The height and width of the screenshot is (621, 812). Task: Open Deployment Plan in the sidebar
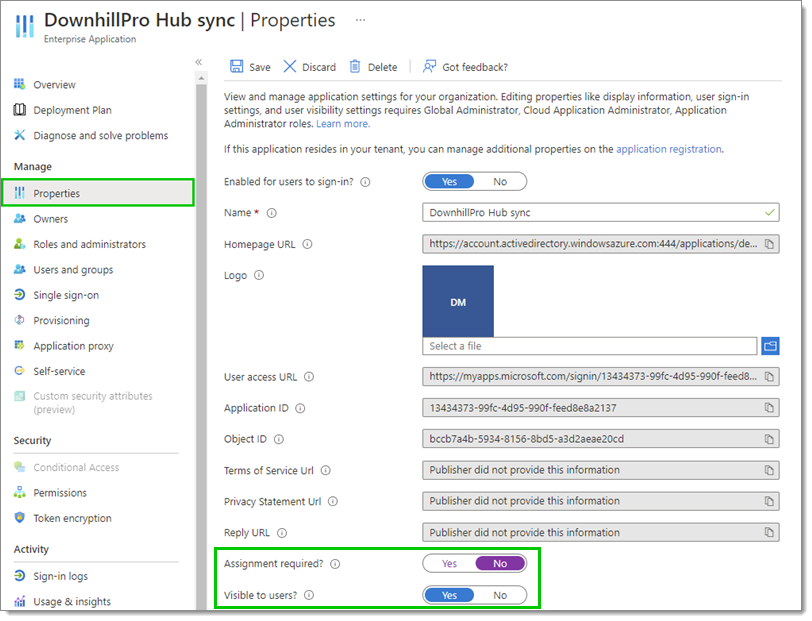72,110
